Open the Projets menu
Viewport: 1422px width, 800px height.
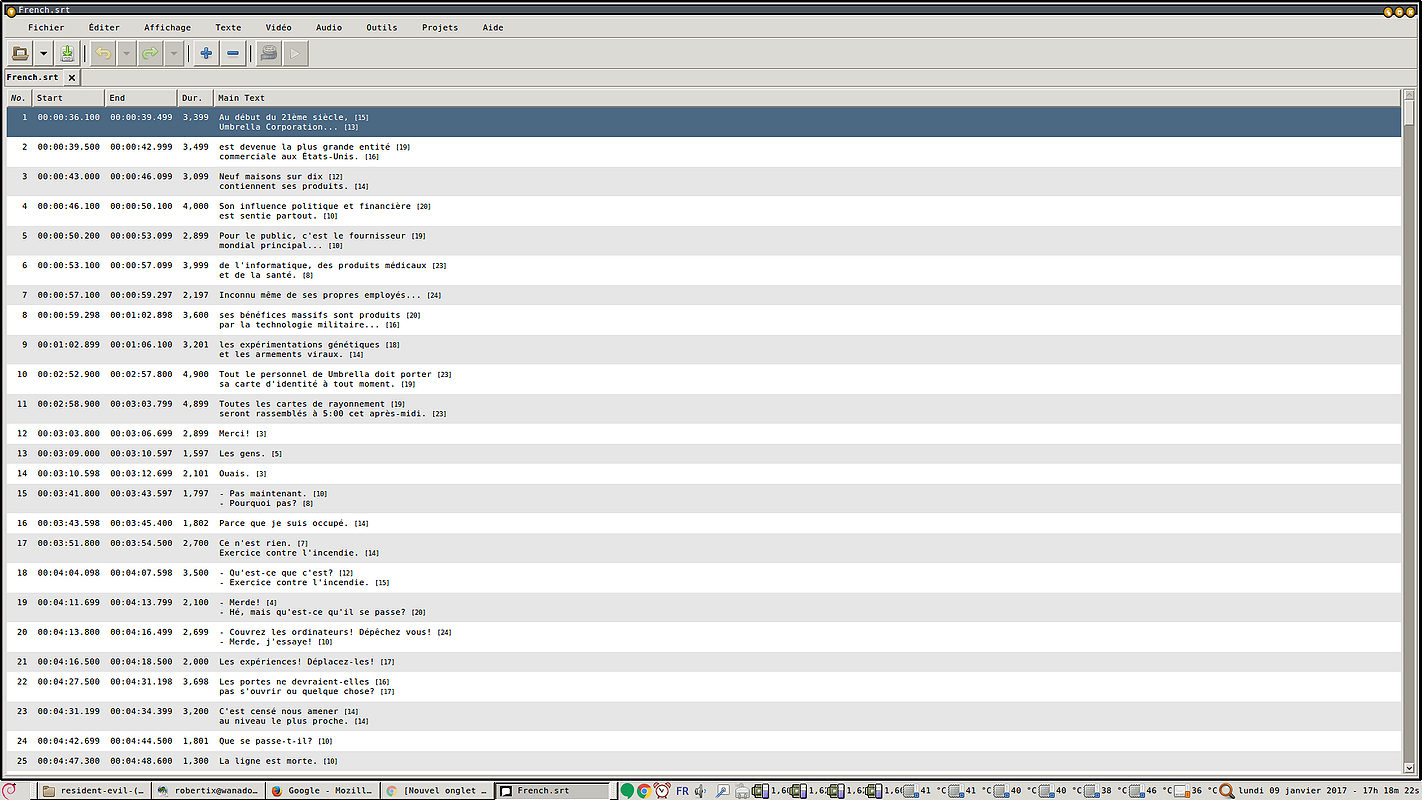[440, 28]
